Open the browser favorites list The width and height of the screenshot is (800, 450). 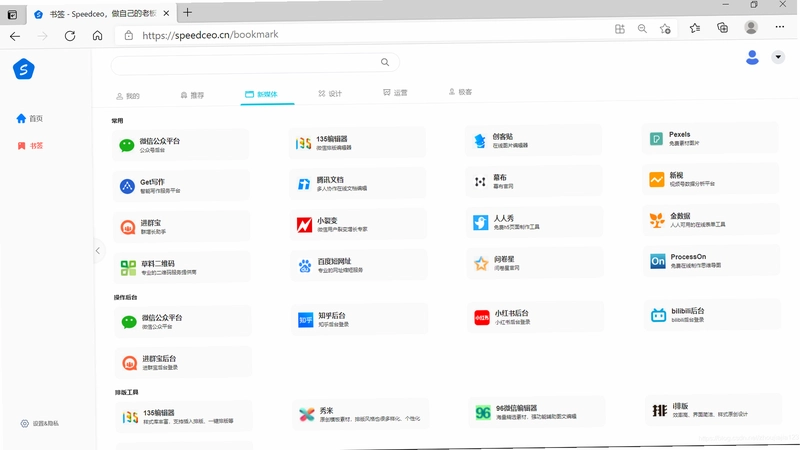(695, 28)
